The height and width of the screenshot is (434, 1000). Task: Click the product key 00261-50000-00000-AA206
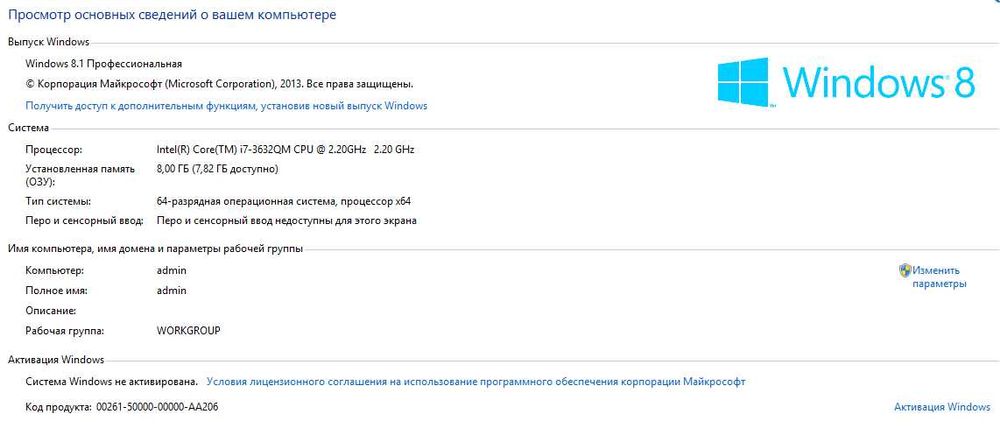[x=156, y=407]
